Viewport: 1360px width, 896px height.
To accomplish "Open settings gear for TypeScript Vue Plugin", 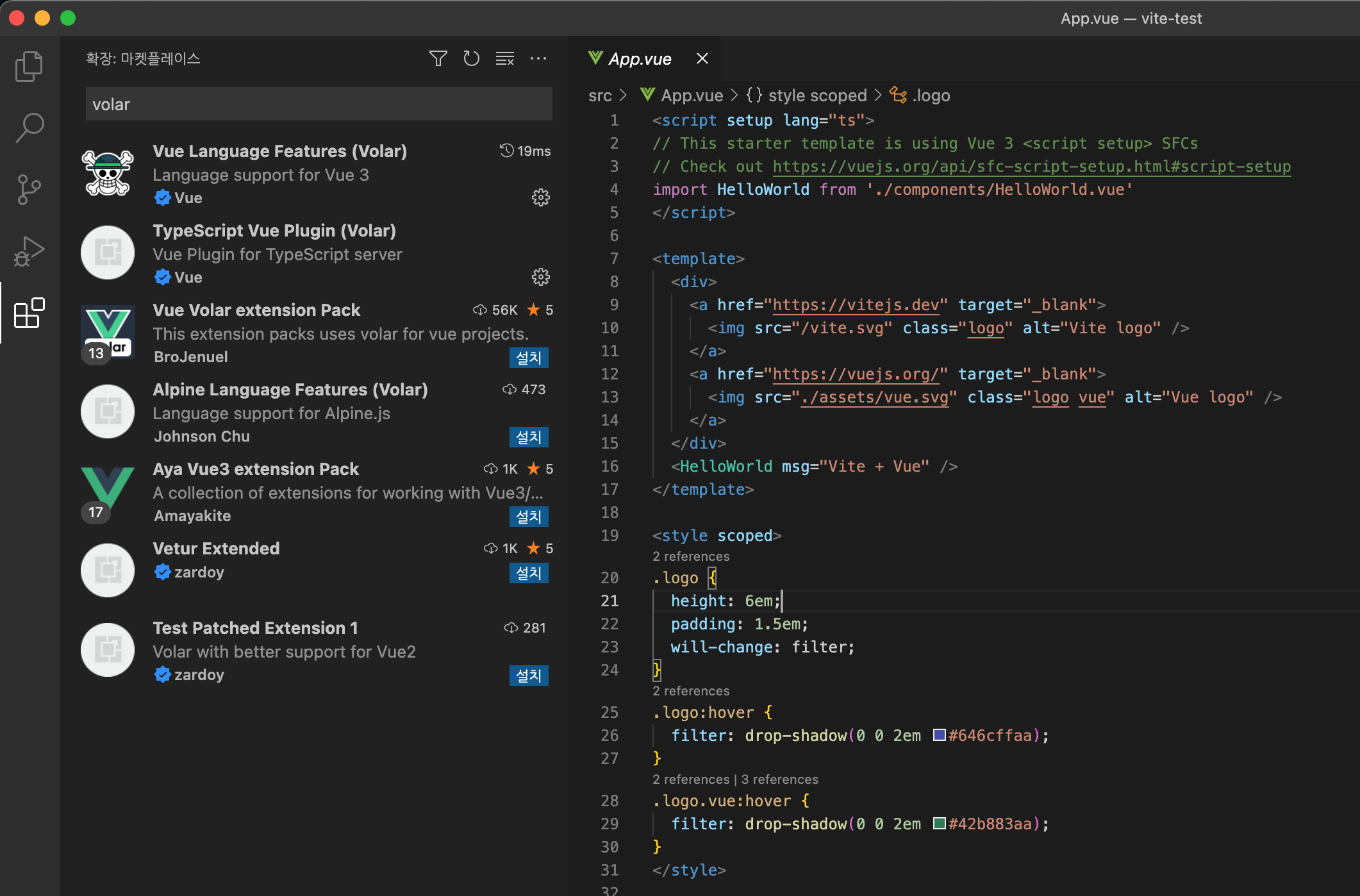I will click(x=541, y=277).
